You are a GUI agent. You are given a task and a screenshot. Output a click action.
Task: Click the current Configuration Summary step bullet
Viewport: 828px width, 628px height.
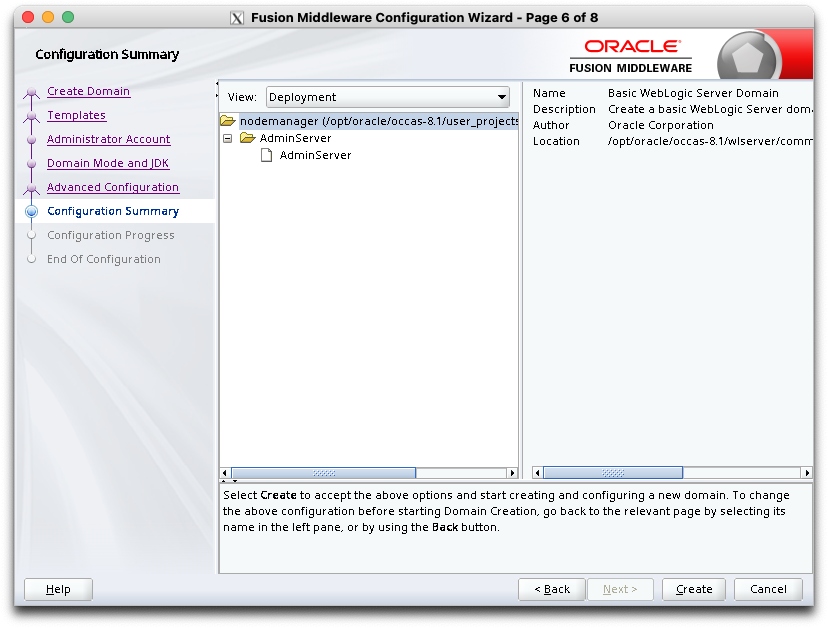(x=32, y=211)
